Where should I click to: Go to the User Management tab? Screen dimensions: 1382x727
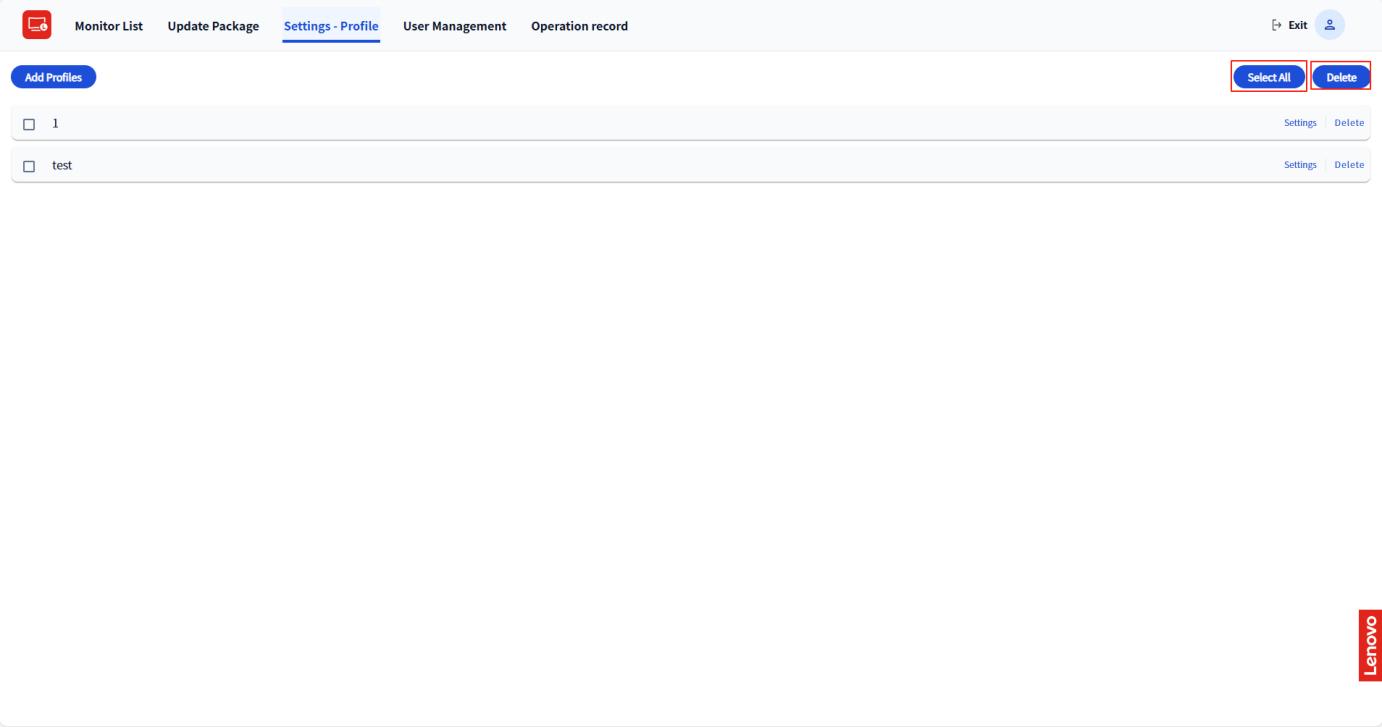454,26
